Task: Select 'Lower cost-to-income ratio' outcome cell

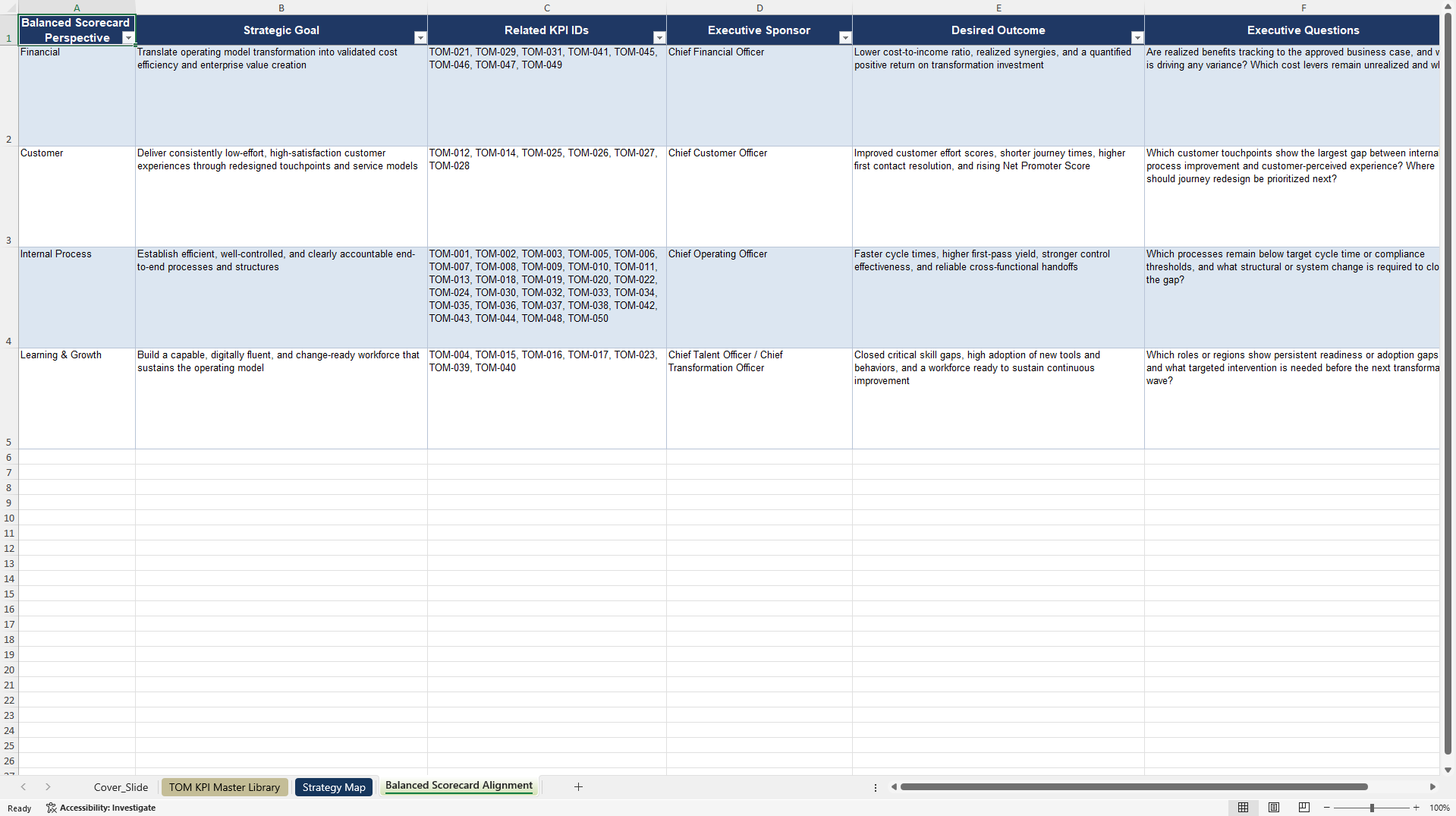Action: coord(998,96)
